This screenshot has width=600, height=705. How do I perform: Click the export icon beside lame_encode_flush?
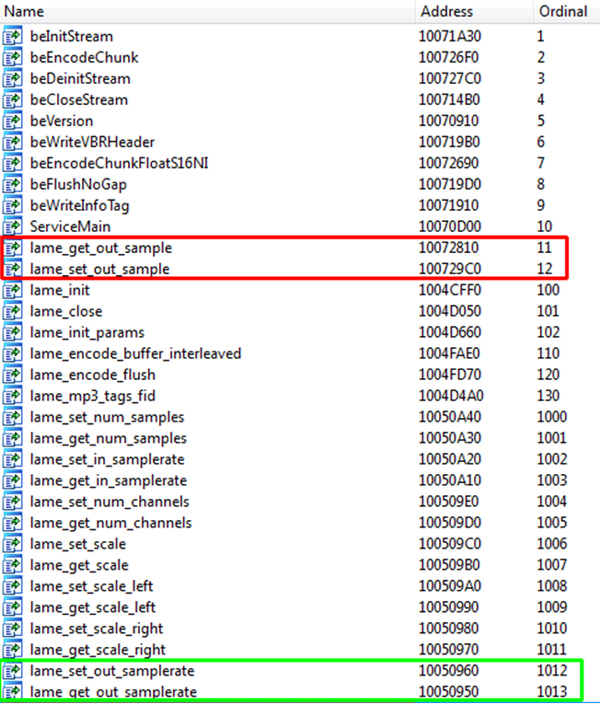(13, 375)
